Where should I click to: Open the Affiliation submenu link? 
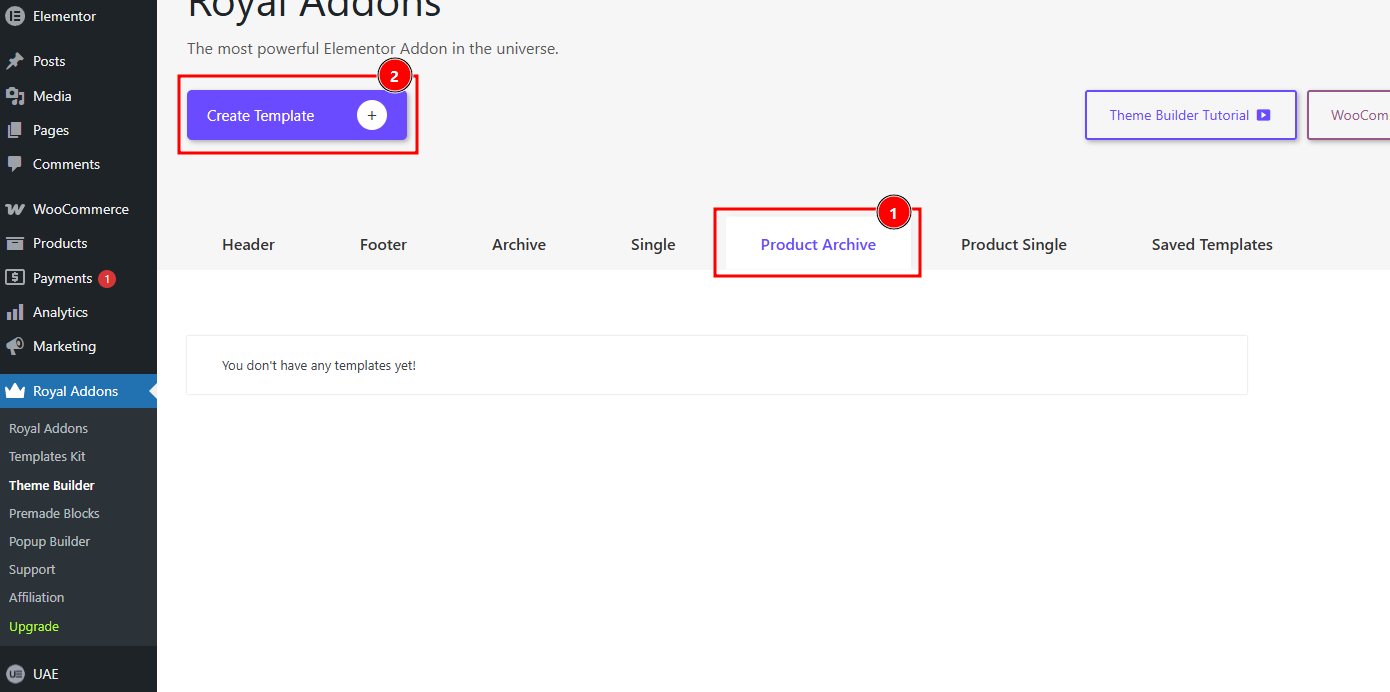36,597
